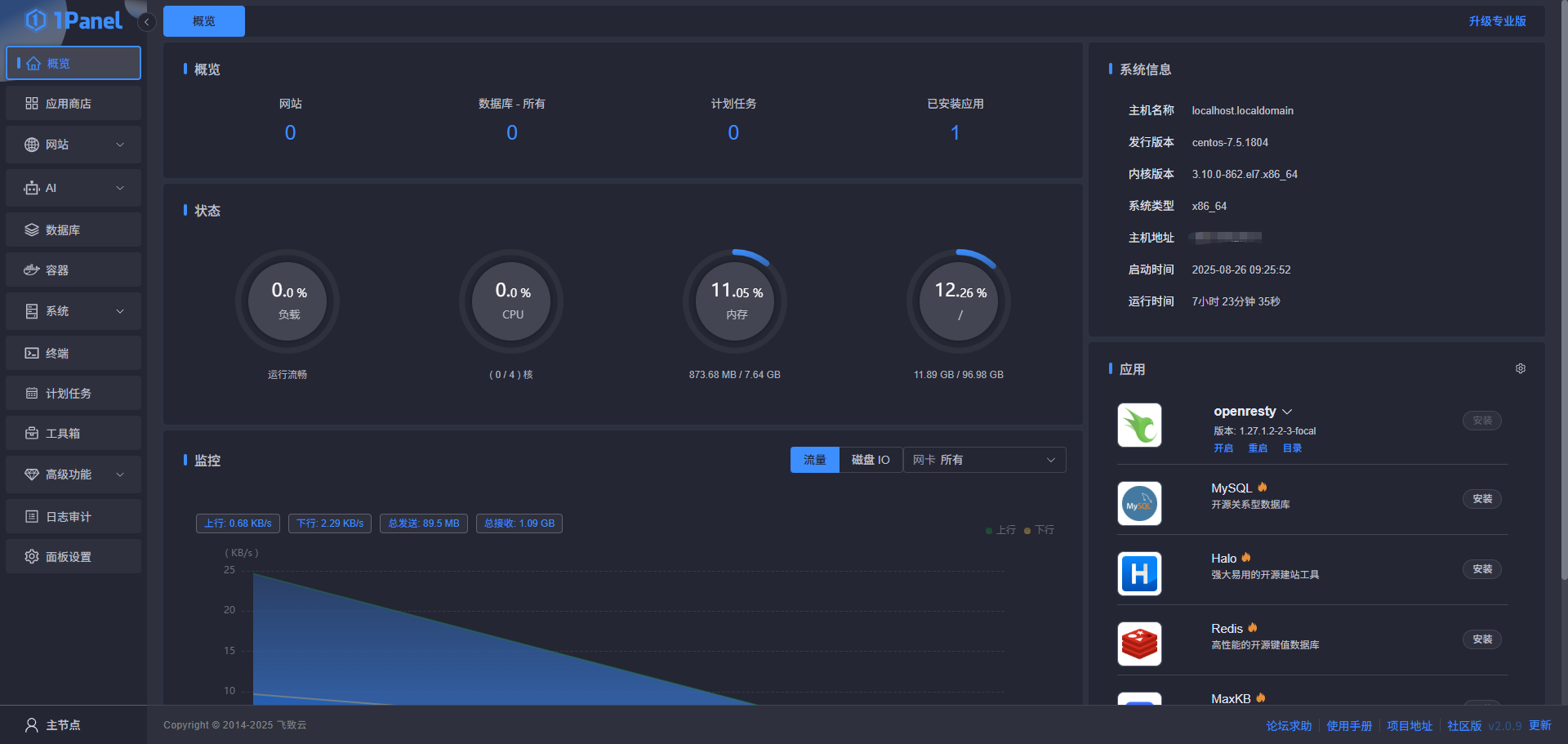1568x744 pixels.
Task: Click the 终端 terminal icon
Action: 32,353
